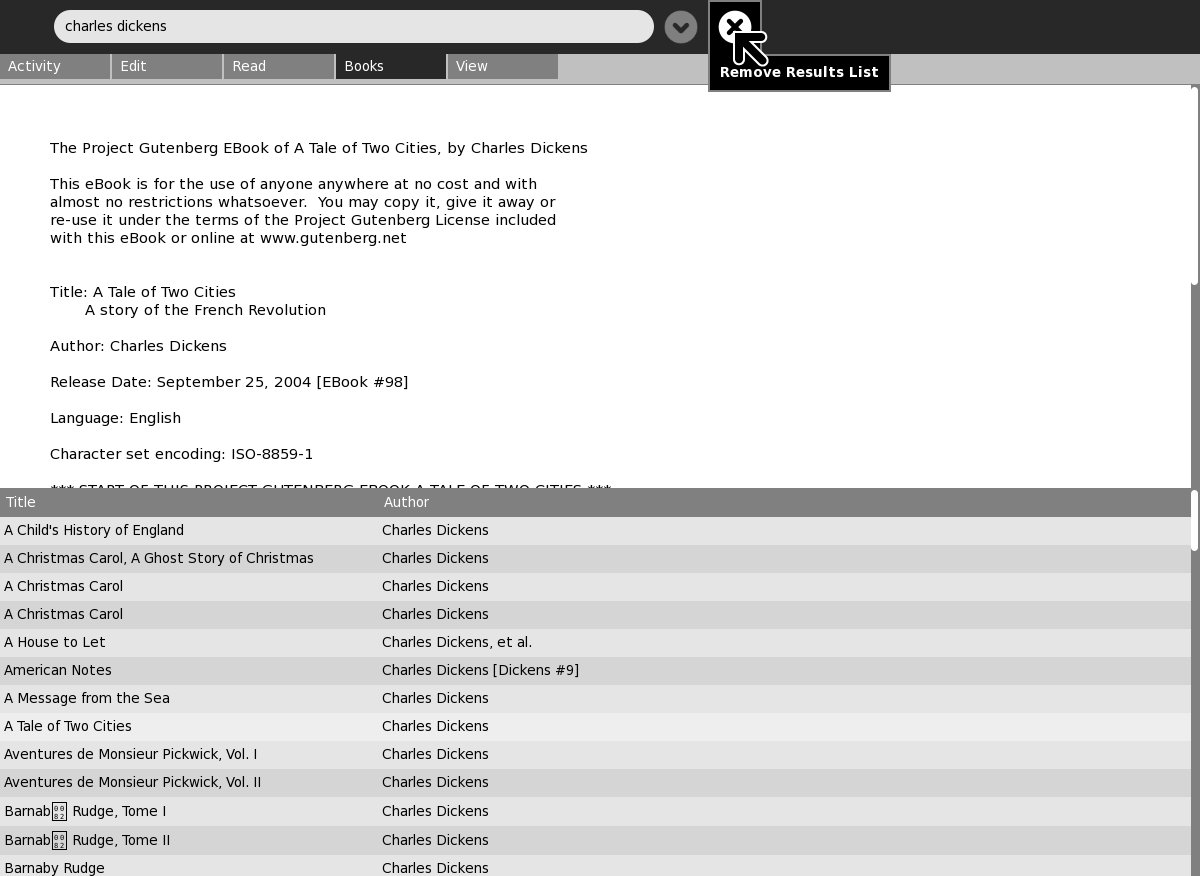Sort results by Author column header
The height and width of the screenshot is (876, 1200).
point(406,502)
